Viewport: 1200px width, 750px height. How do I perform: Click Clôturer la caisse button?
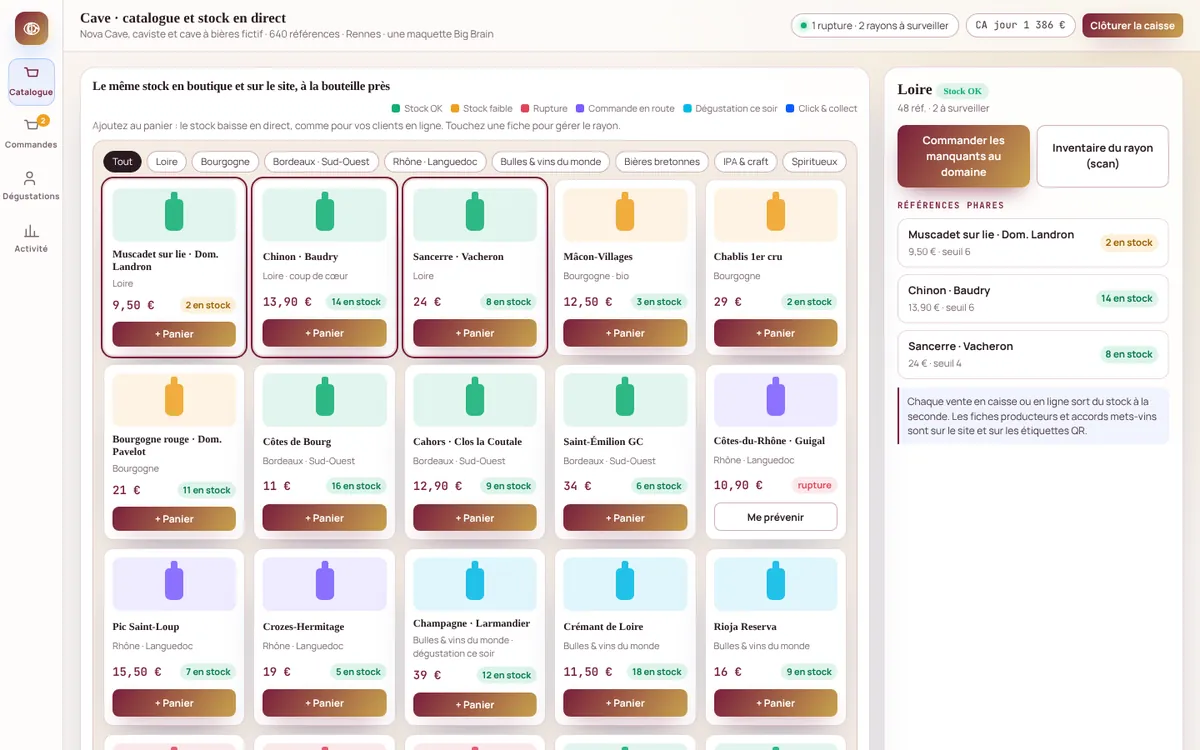click(1132, 25)
